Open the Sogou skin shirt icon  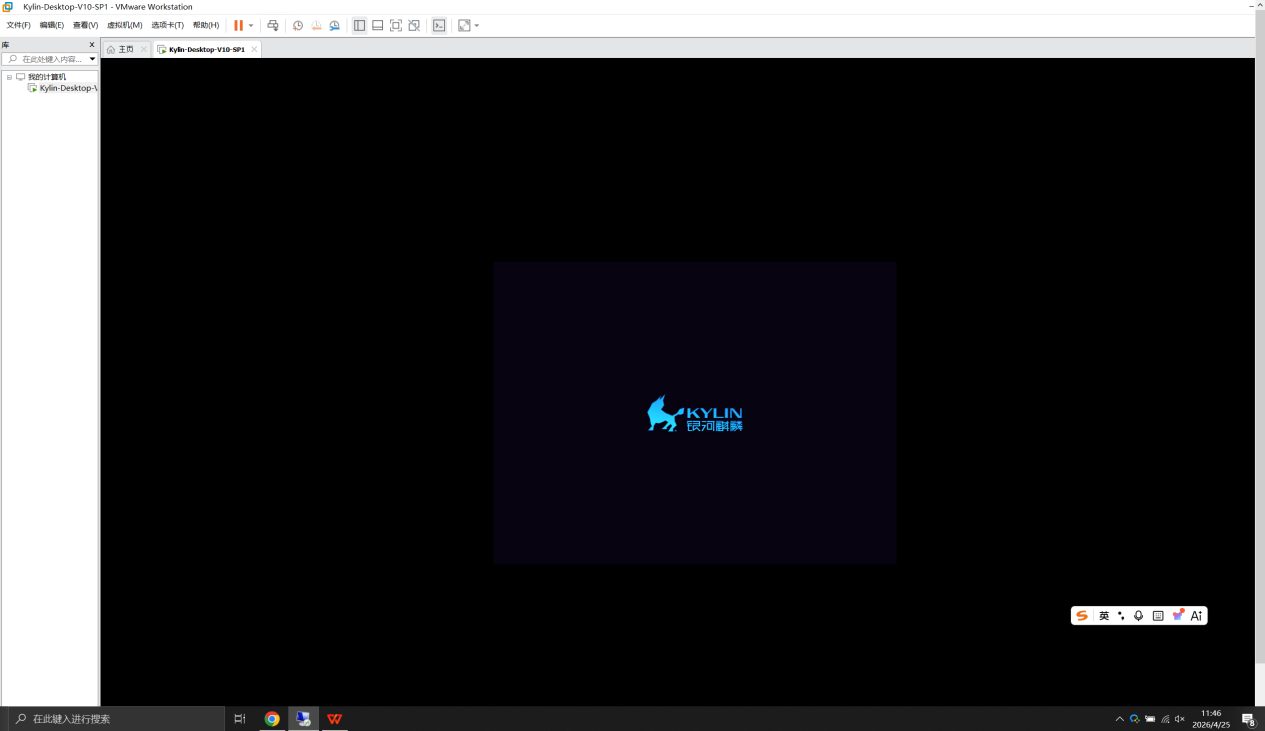1178,615
